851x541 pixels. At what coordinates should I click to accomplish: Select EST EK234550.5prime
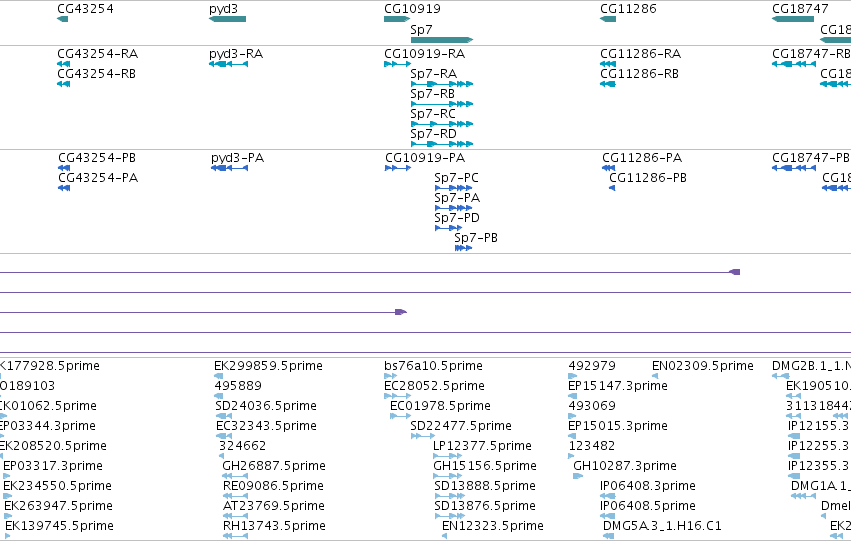[58, 487]
